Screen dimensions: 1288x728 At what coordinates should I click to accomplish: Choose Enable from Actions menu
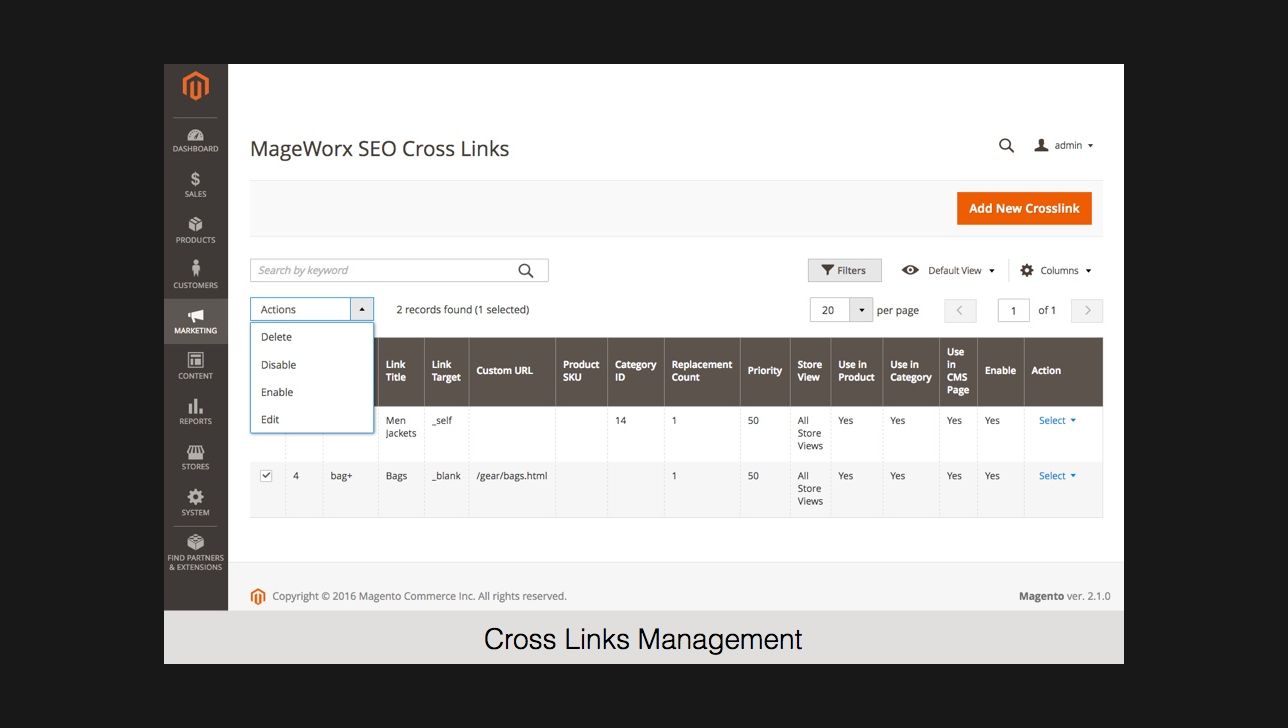(x=312, y=392)
